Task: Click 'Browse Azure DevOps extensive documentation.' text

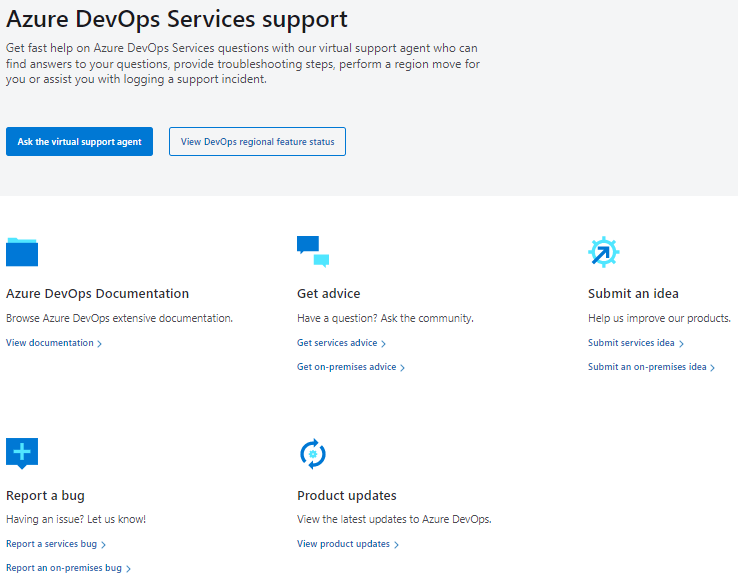Action: pos(119,318)
